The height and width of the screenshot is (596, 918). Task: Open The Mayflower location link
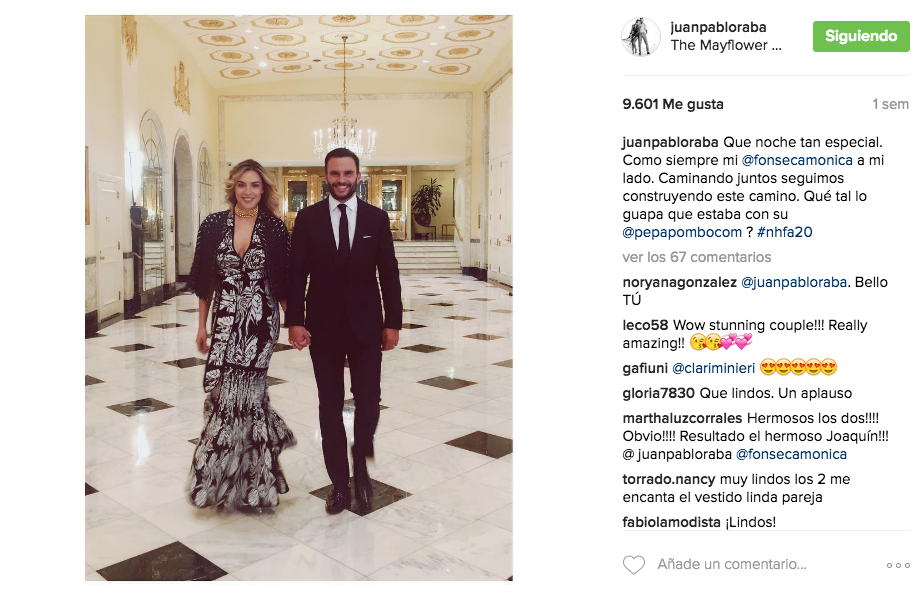coord(726,45)
